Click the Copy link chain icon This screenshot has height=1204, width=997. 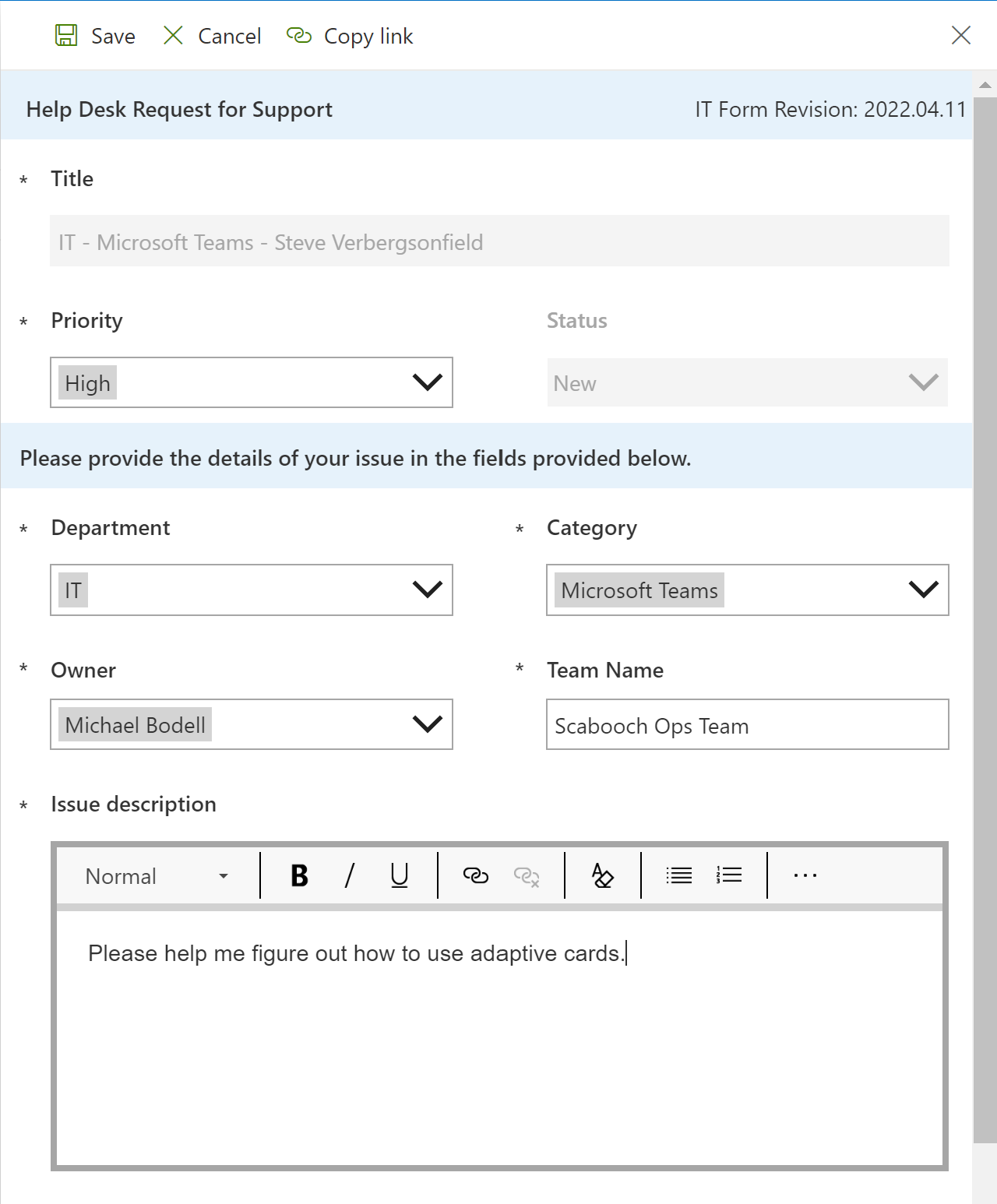(x=299, y=35)
